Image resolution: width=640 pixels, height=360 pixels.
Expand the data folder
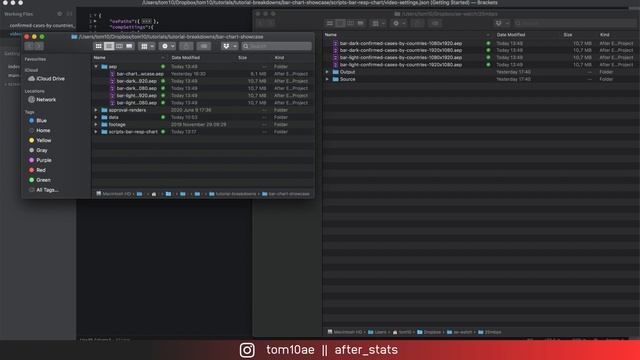coord(96,117)
